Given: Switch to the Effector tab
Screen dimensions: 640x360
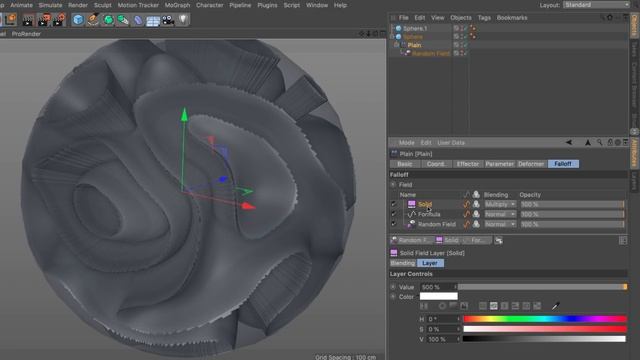Looking at the screenshot, I should 468,164.
